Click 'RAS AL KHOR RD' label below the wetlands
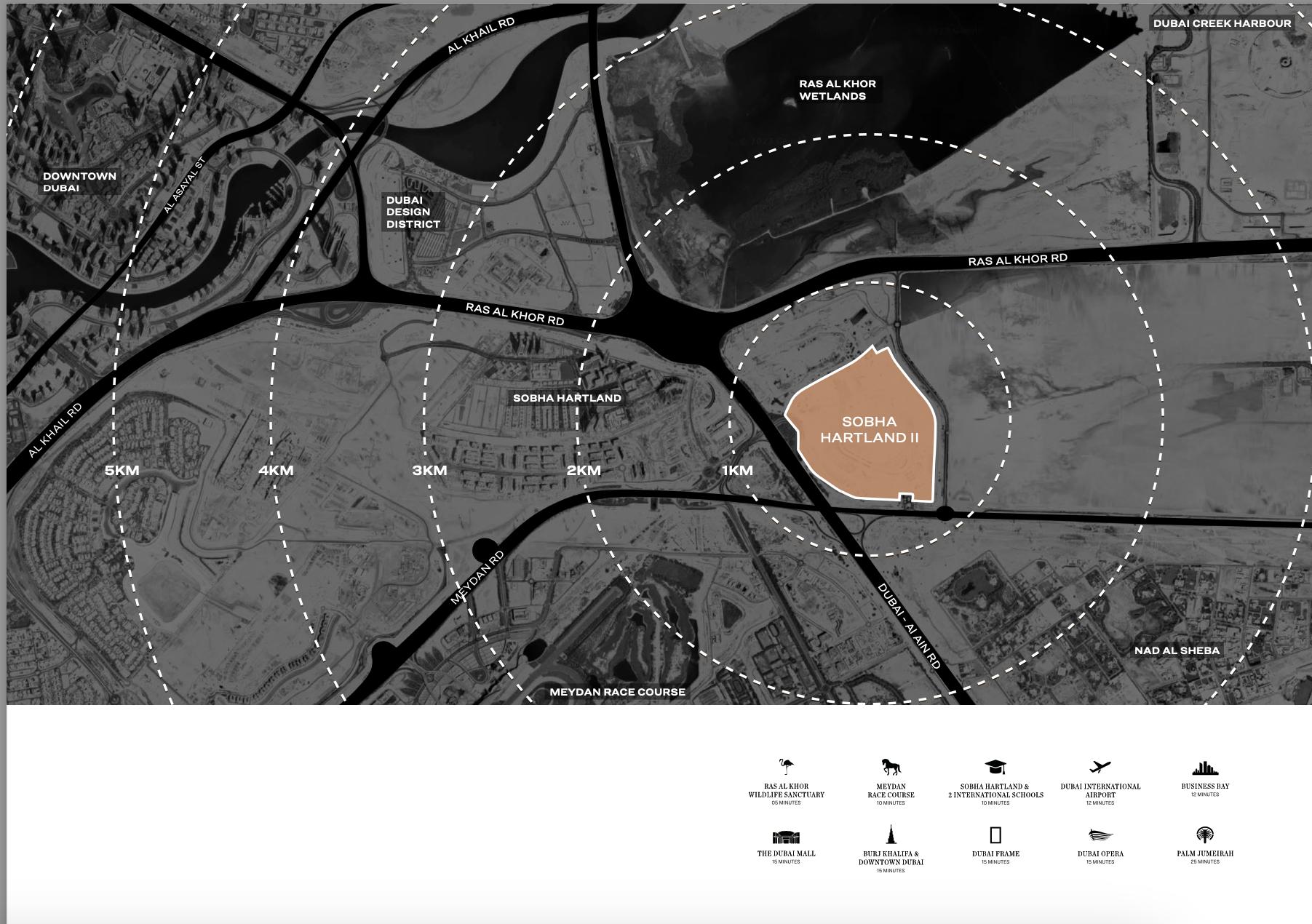The height and width of the screenshot is (924, 1312). pyautogui.click(x=1017, y=260)
